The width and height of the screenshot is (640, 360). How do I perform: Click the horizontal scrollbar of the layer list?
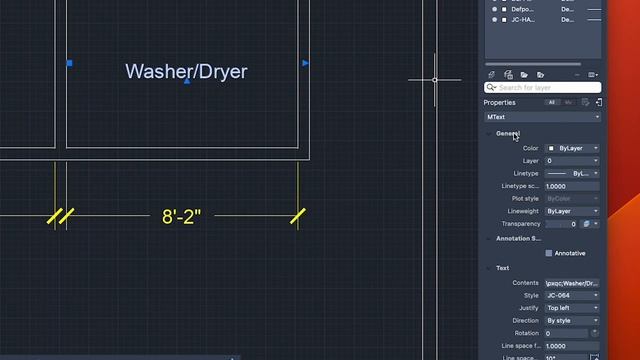coord(533,64)
